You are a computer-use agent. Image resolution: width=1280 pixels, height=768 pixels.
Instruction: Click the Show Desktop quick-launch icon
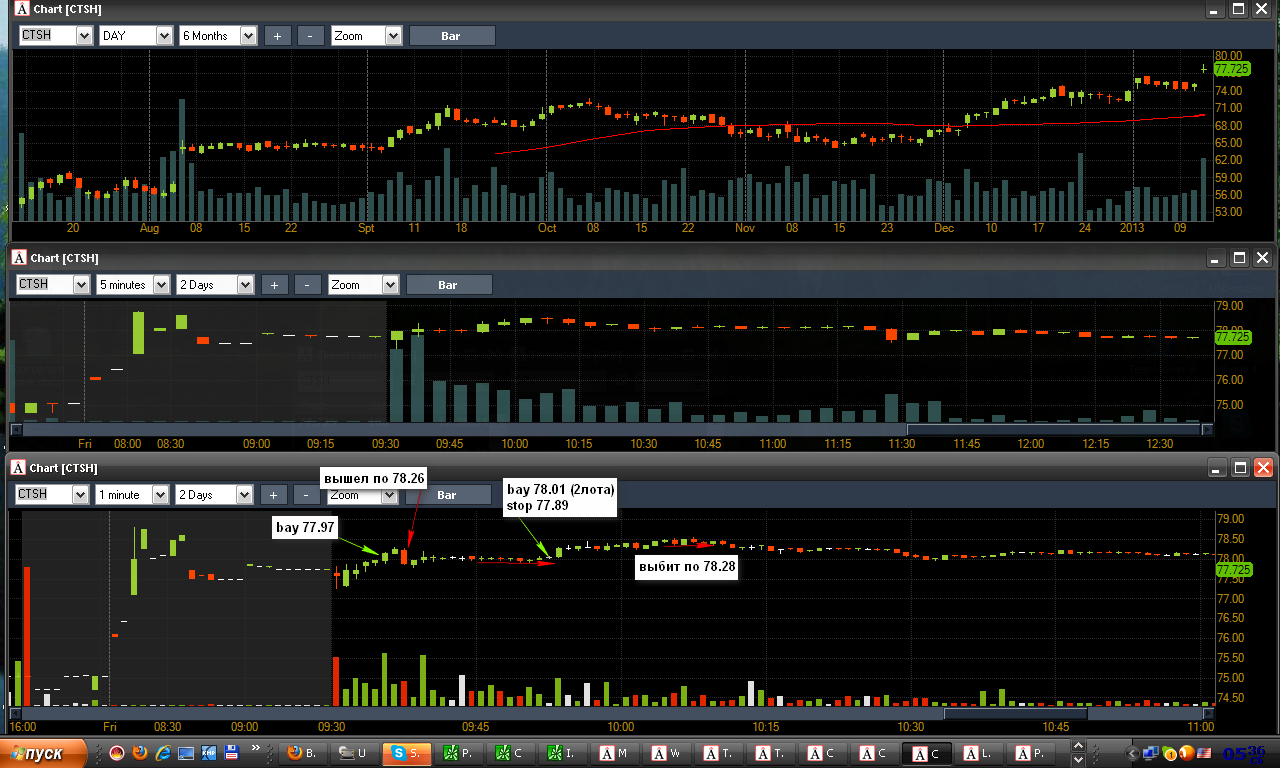pyautogui.click(x=186, y=753)
